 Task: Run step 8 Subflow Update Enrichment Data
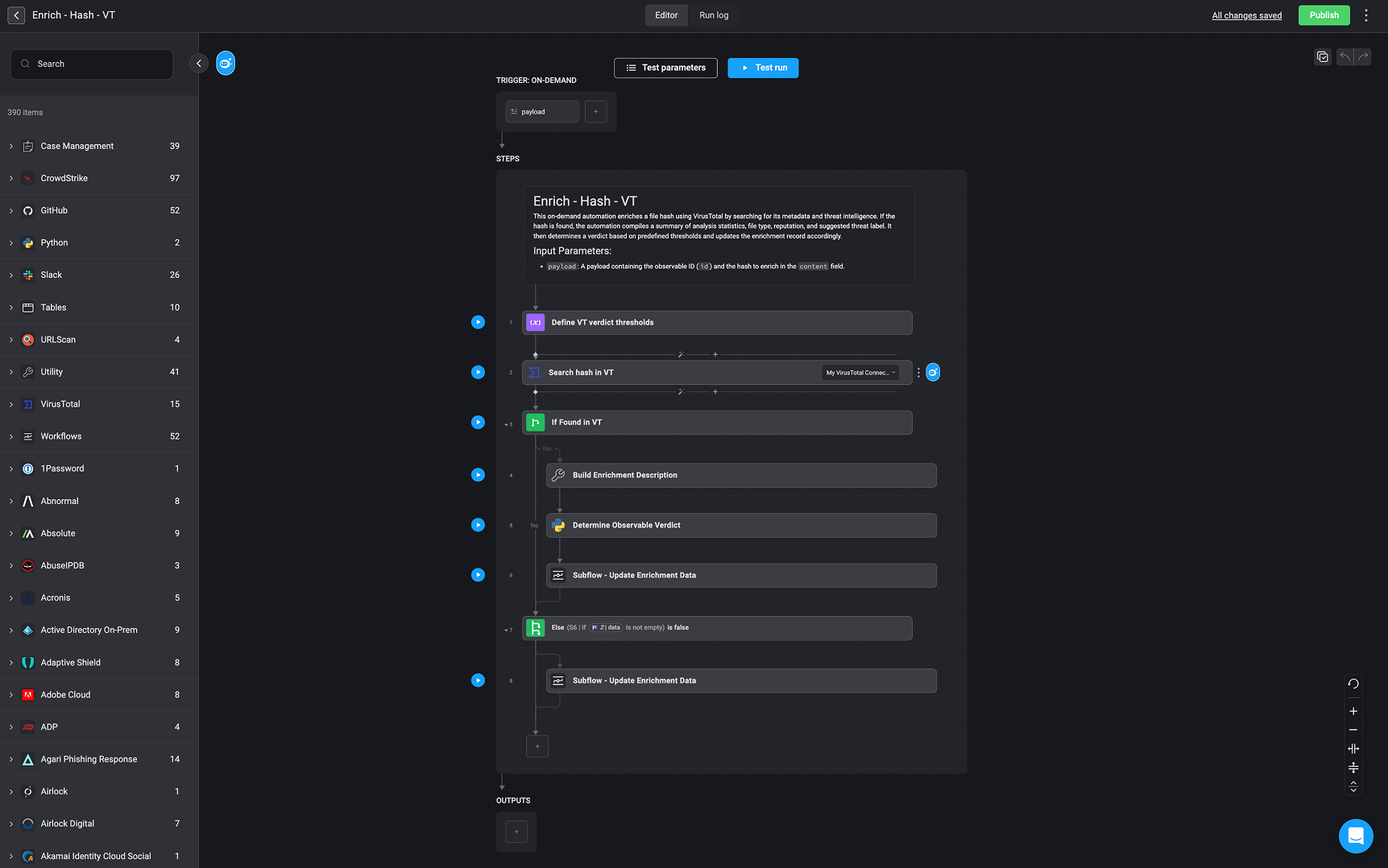click(x=479, y=680)
